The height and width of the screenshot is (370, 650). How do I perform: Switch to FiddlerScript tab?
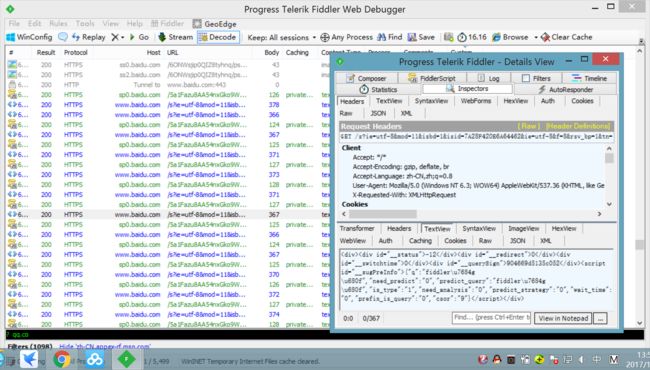[x=432, y=78]
